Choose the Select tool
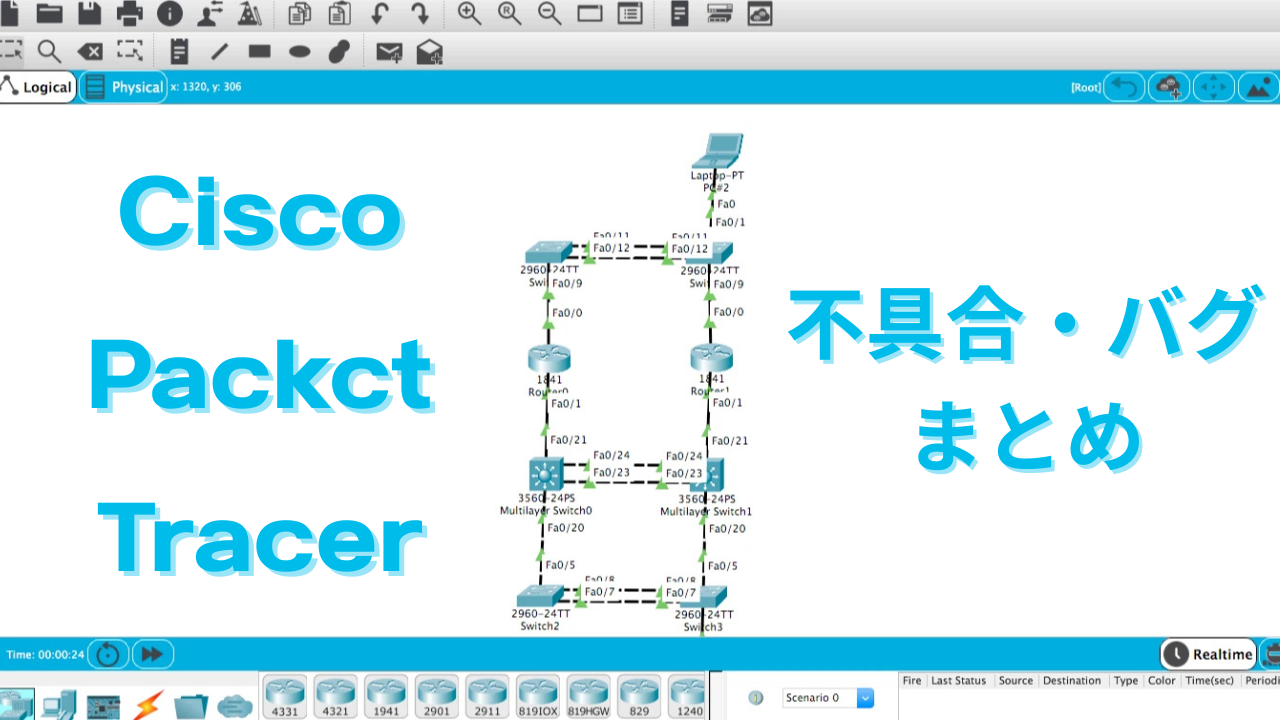This screenshot has width=1280, height=720. point(10,51)
